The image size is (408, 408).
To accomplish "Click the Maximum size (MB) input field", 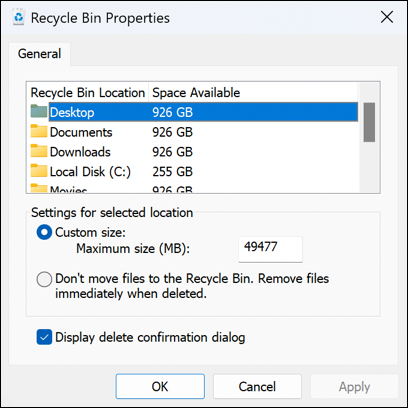I will (x=270, y=249).
